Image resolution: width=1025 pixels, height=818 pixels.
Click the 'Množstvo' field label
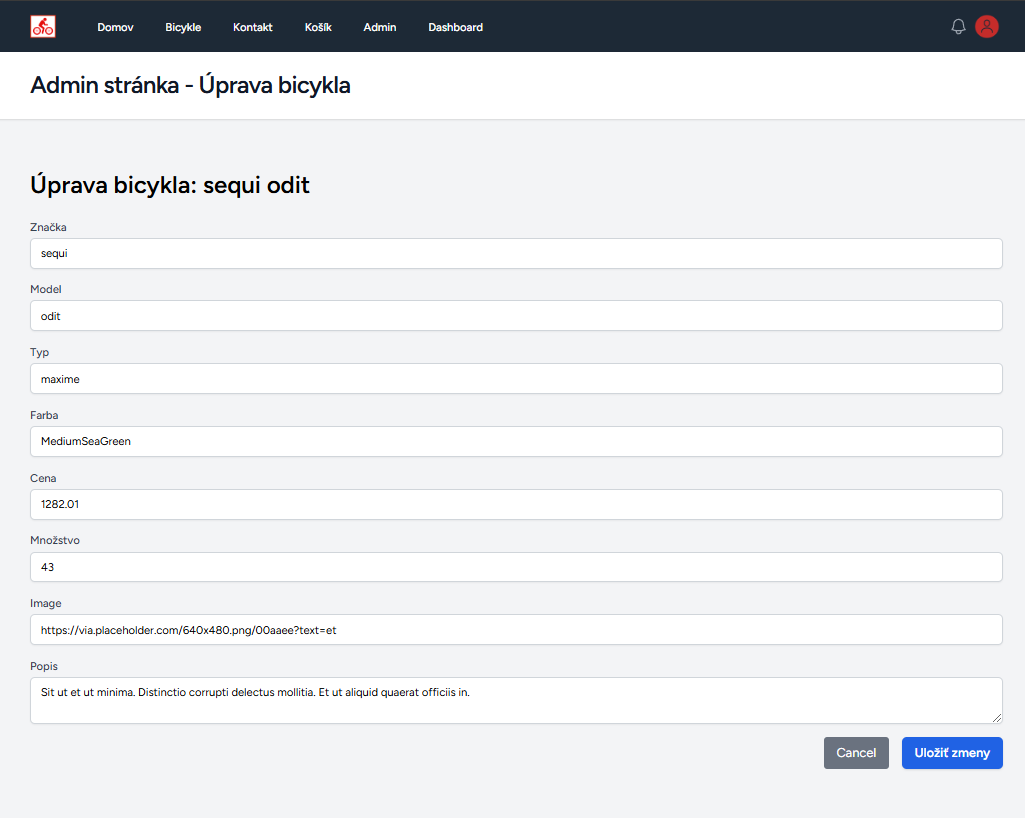coord(55,540)
